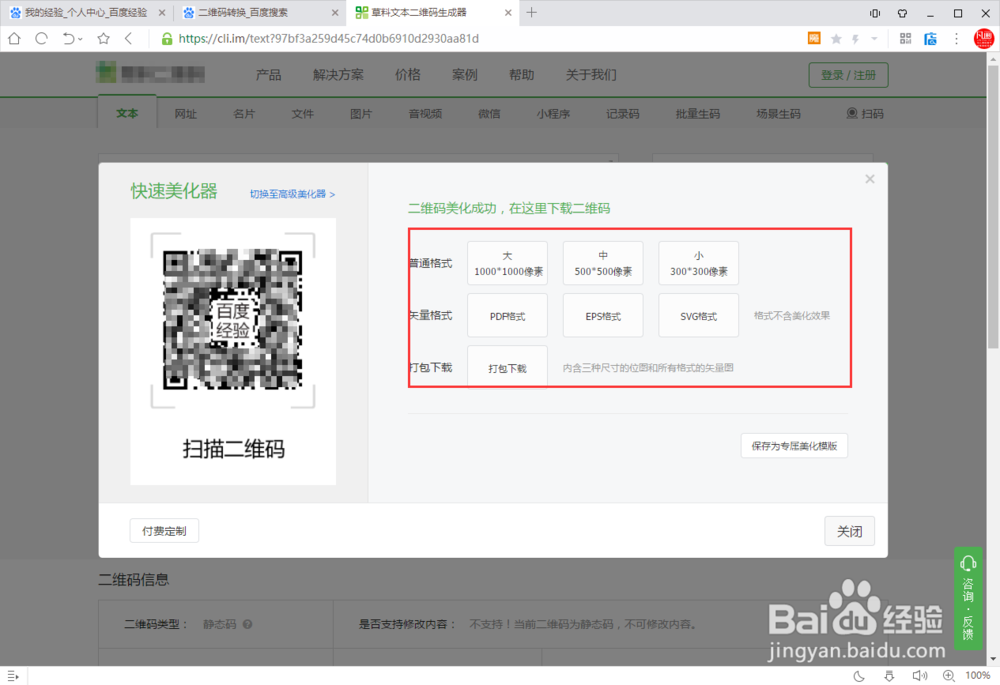
Task: Open the browser three-dot menu
Action: pyautogui.click(x=956, y=39)
